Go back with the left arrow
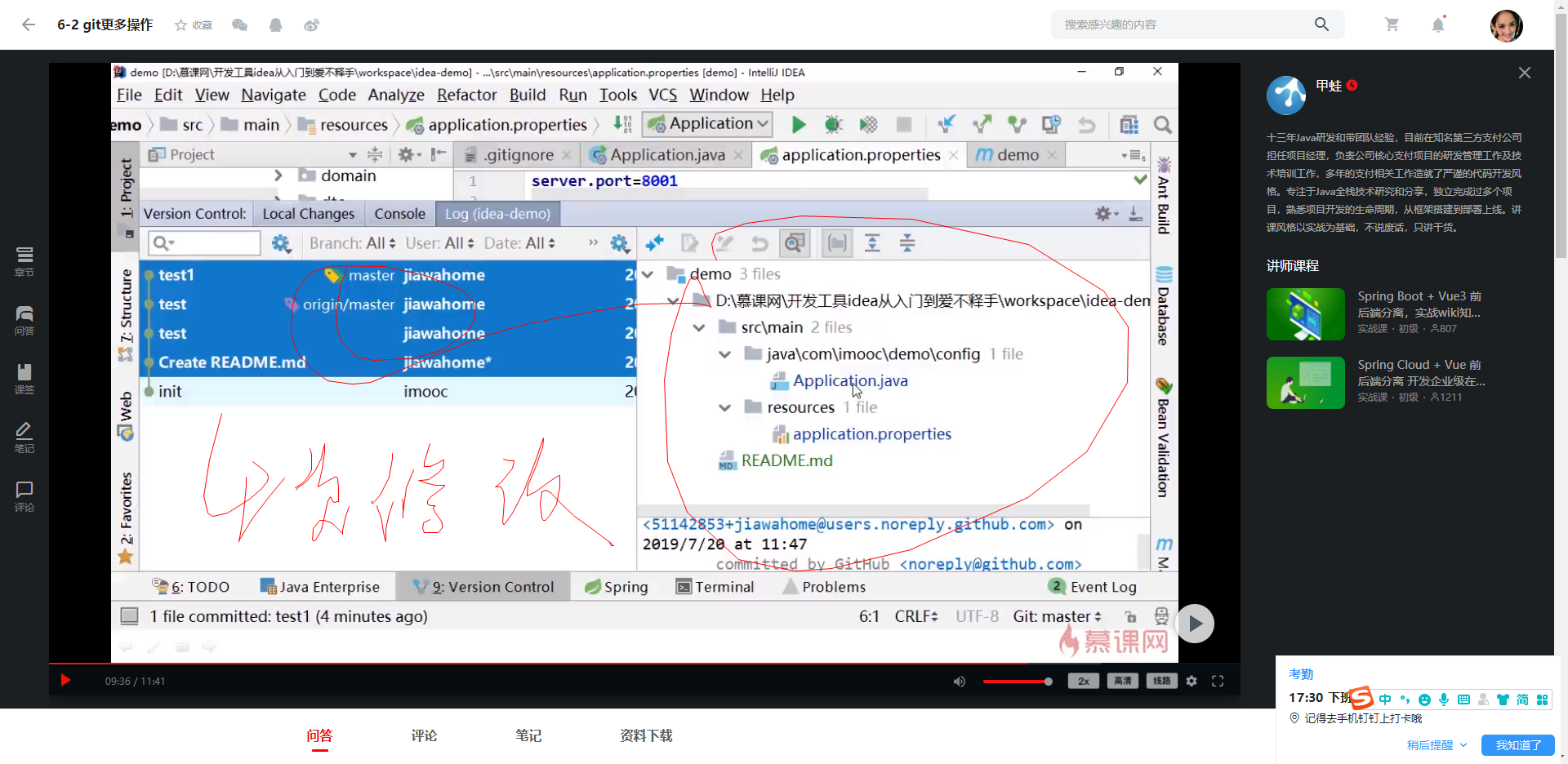The width and height of the screenshot is (1568, 764). pyautogui.click(x=29, y=24)
